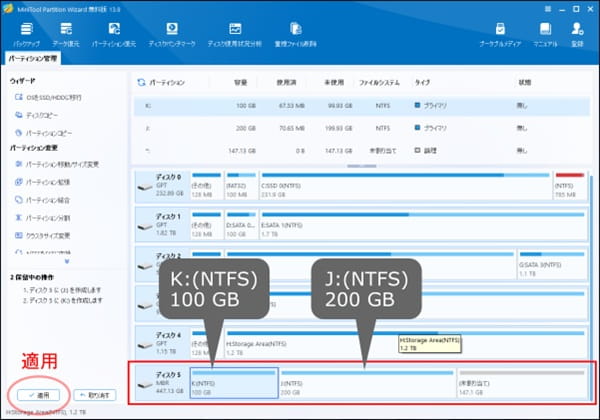Select the unallocated *: row with 147.13 GB
Screen dimensions: 600x420
pos(362,151)
